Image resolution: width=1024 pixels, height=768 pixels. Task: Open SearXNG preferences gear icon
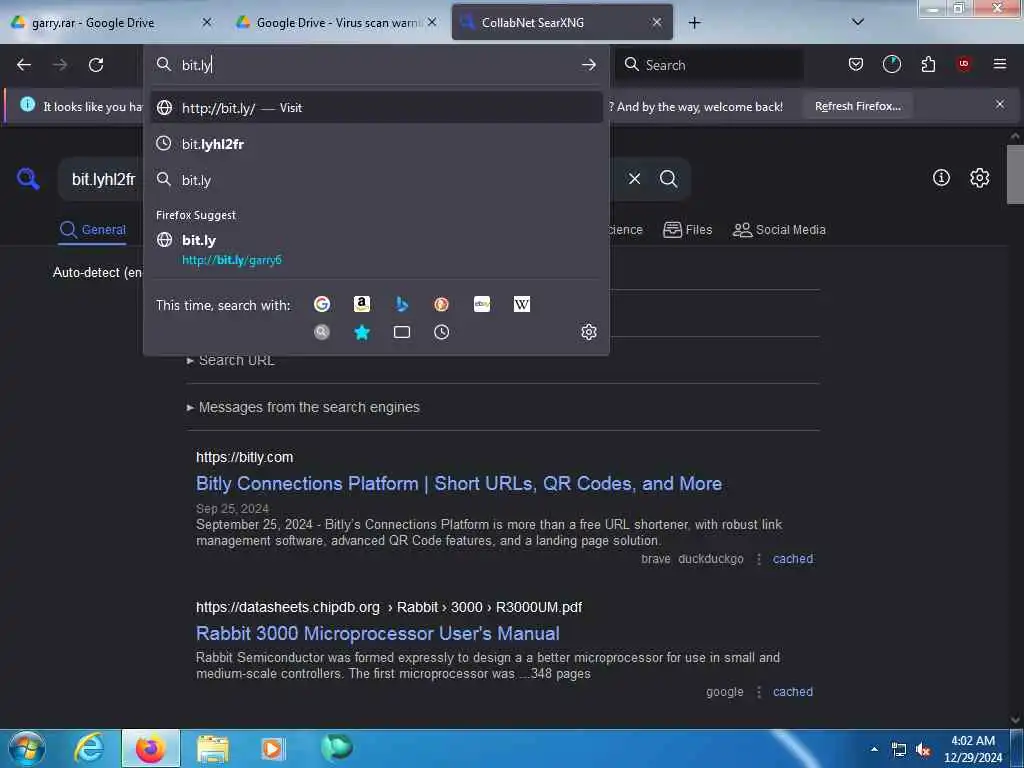pyautogui.click(x=979, y=178)
